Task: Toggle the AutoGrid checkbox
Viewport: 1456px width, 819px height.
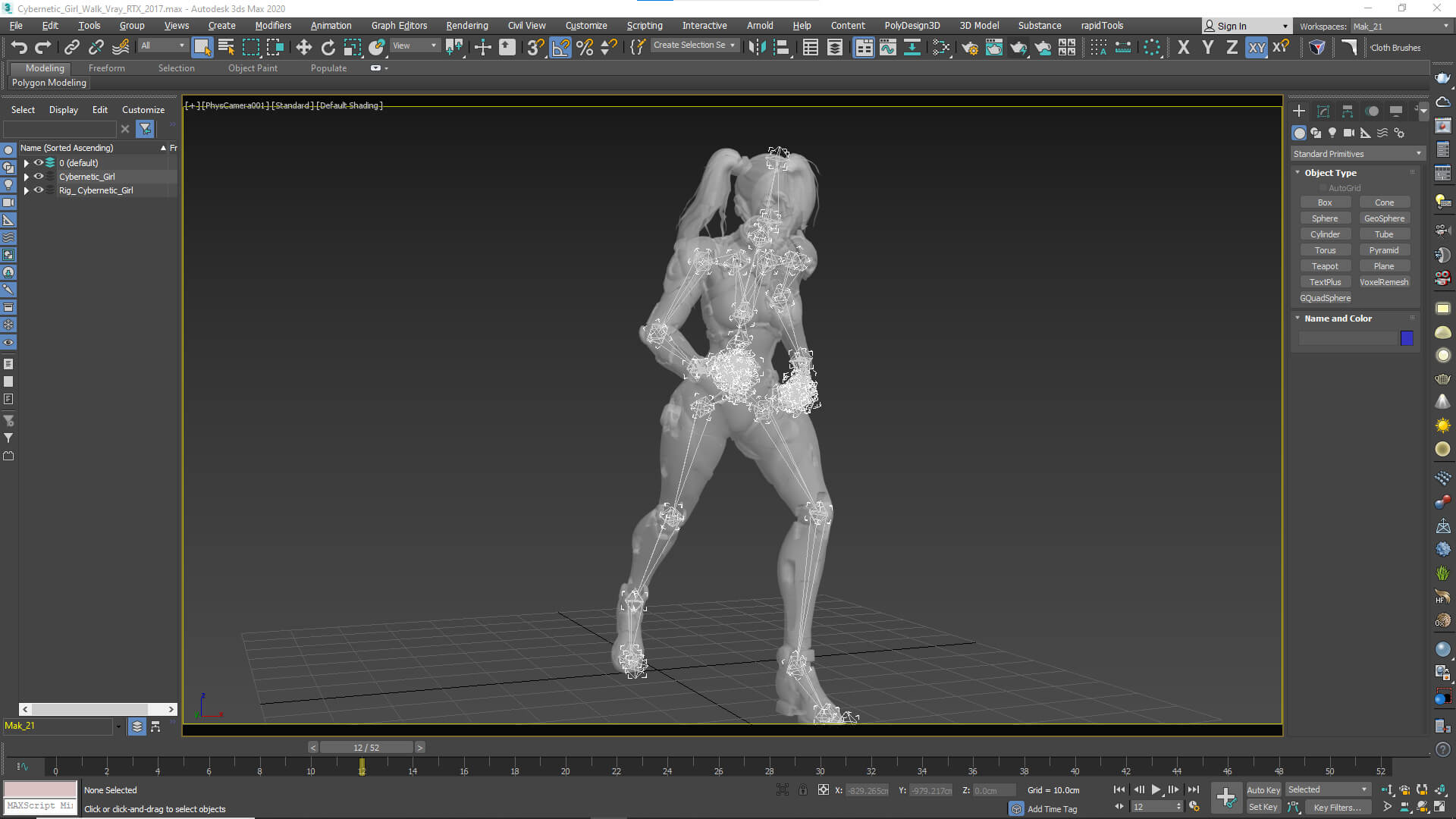Action: click(x=1323, y=188)
